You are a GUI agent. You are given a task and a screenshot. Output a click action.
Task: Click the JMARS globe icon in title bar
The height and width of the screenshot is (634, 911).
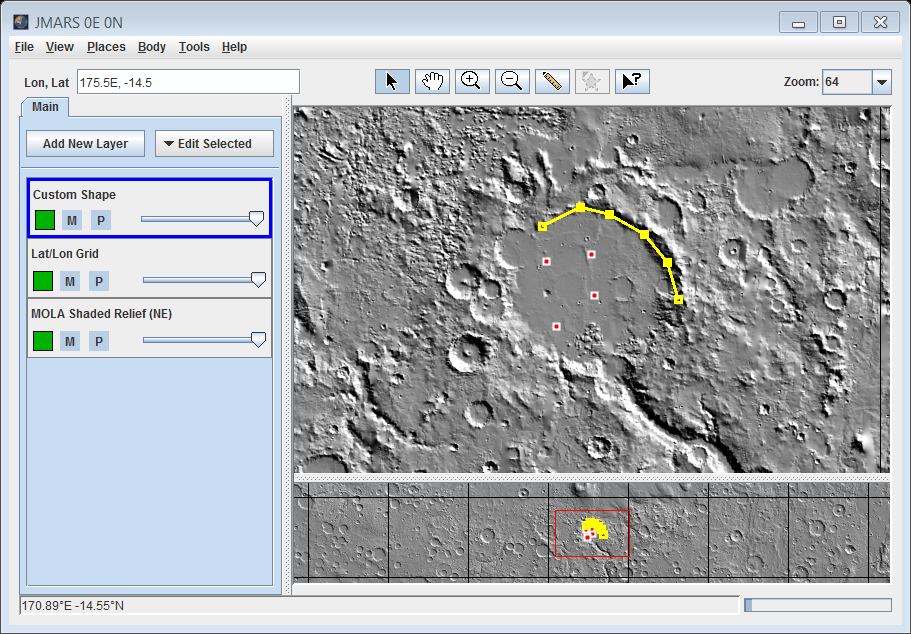(21, 22)
